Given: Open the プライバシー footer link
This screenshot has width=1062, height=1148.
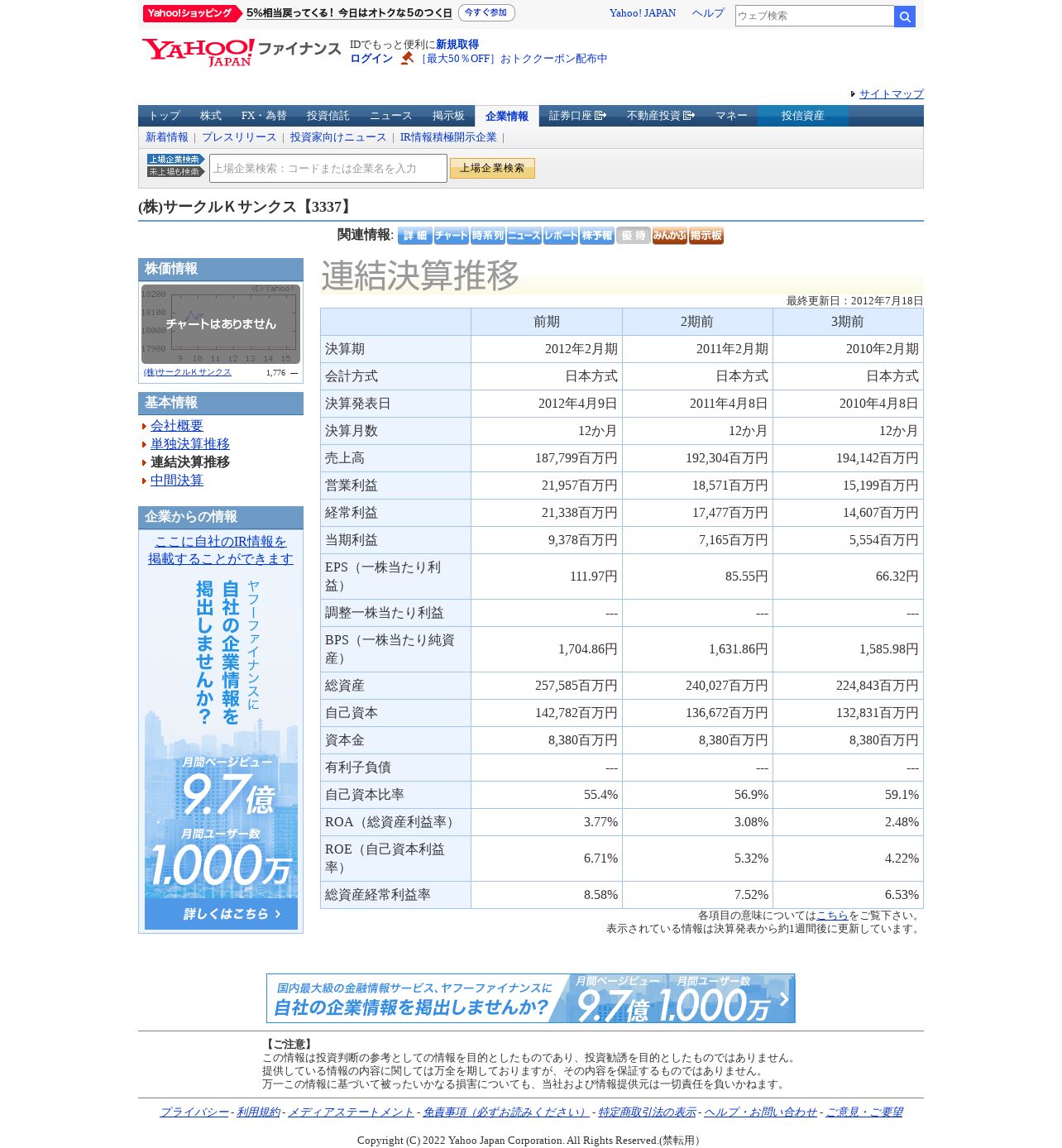Looking at the screenshot, I should pyautogui.click(x=194, y=1112).
